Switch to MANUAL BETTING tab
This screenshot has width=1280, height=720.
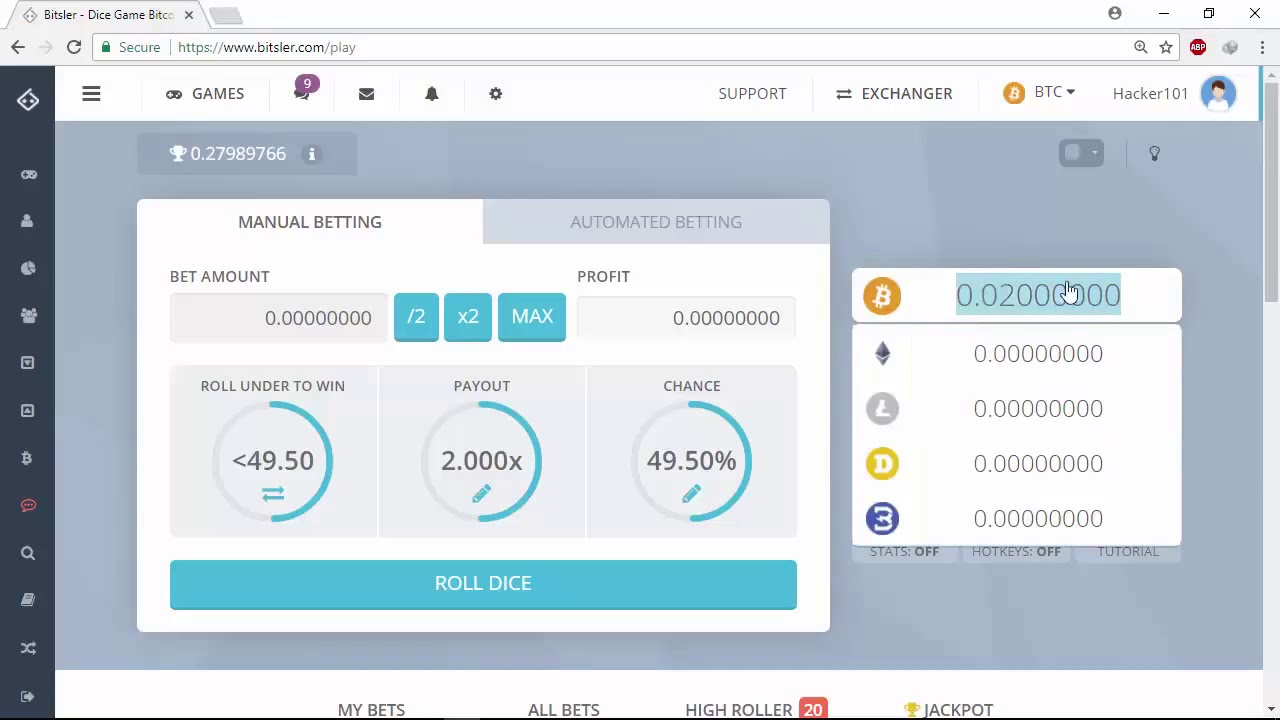[x=310, y=222]
